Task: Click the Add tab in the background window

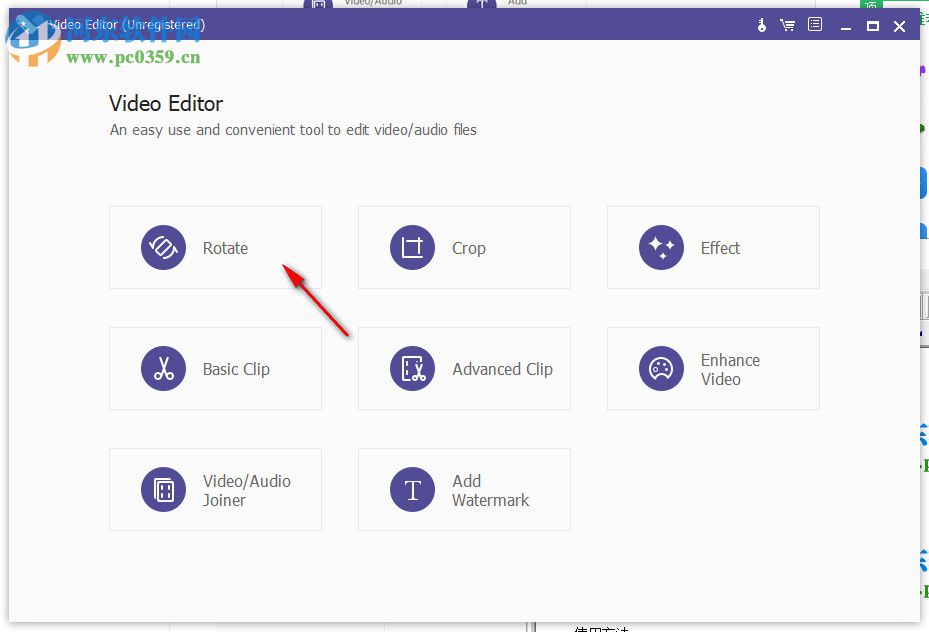Action: click(x=518, y=4)
